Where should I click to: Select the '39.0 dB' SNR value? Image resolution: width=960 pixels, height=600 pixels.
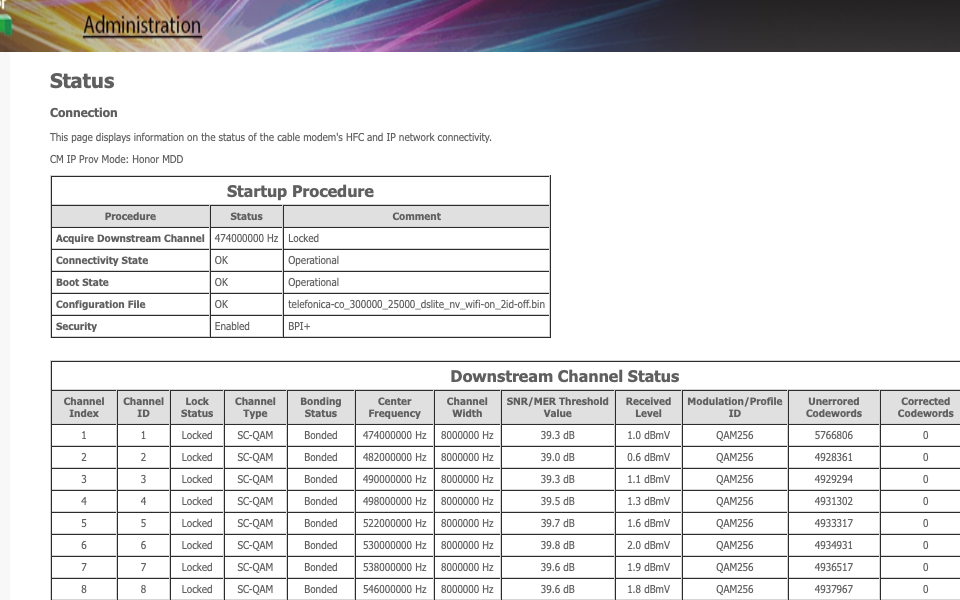click(x=558, y=457)
